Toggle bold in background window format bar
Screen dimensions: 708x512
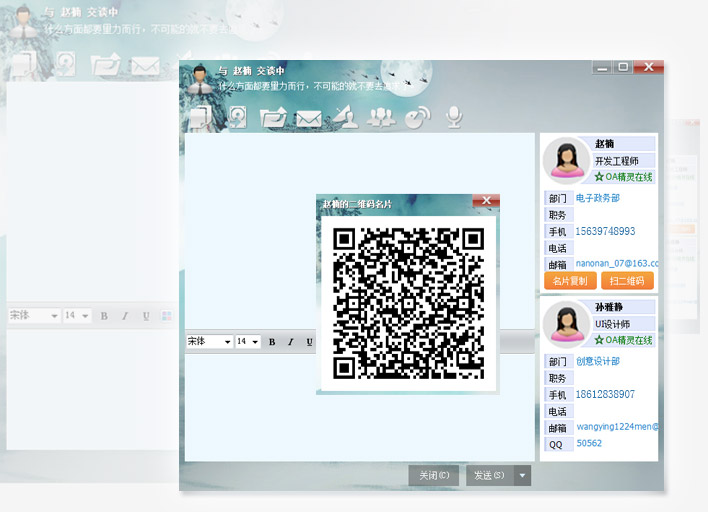(x=104, y=316)
